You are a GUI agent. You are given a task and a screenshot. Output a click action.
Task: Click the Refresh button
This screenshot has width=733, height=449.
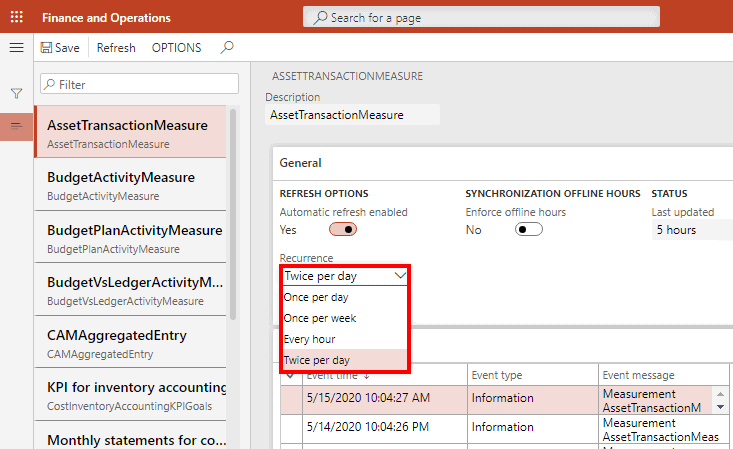[116, 48]
